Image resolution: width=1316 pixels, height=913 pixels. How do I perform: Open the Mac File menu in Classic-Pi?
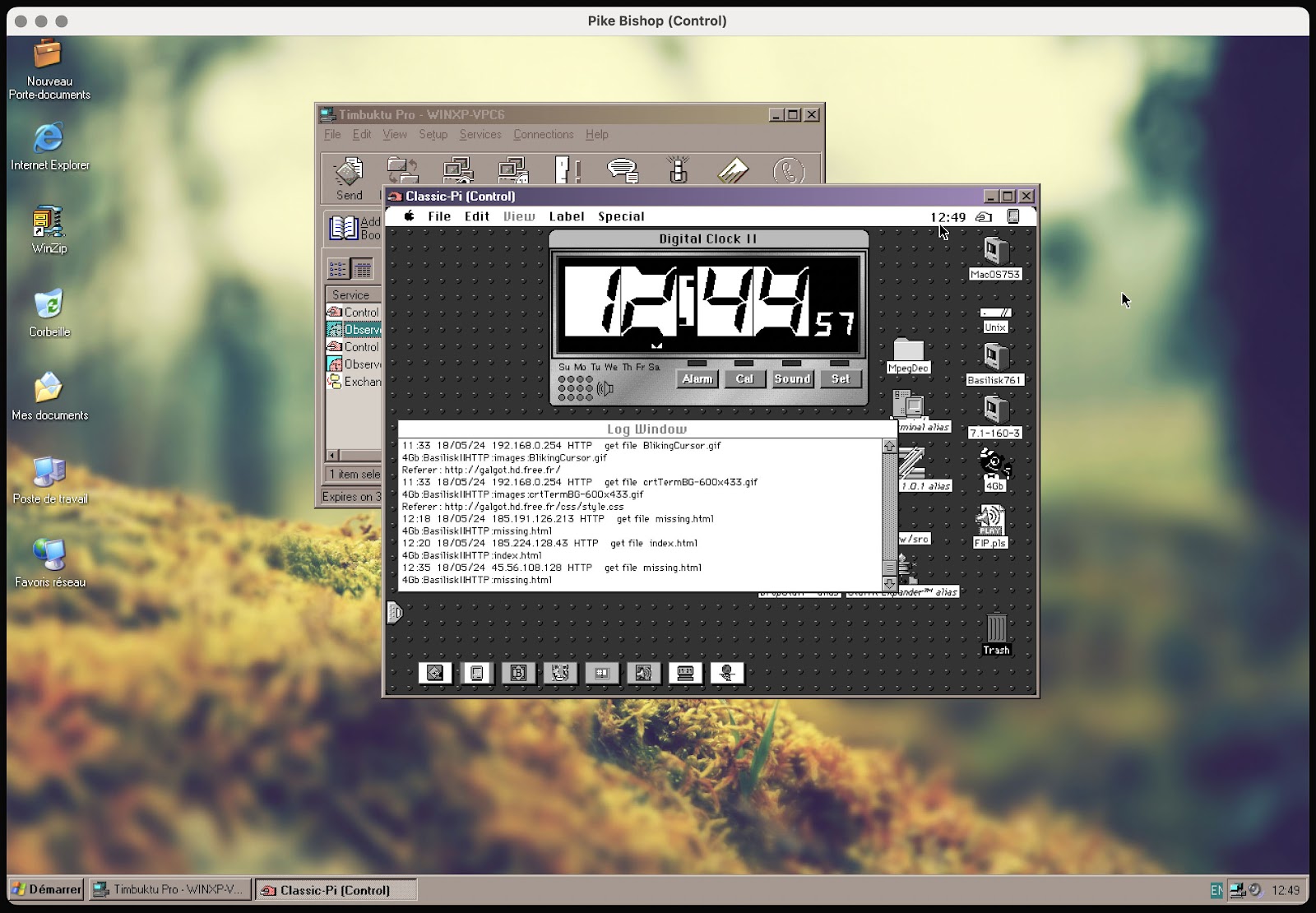tap(439, 216)
